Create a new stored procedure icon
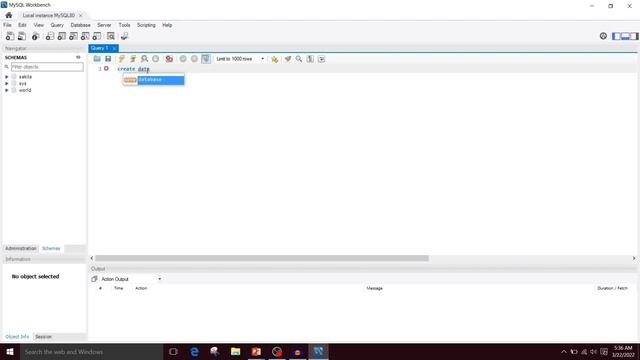 [x=85, y=36]
